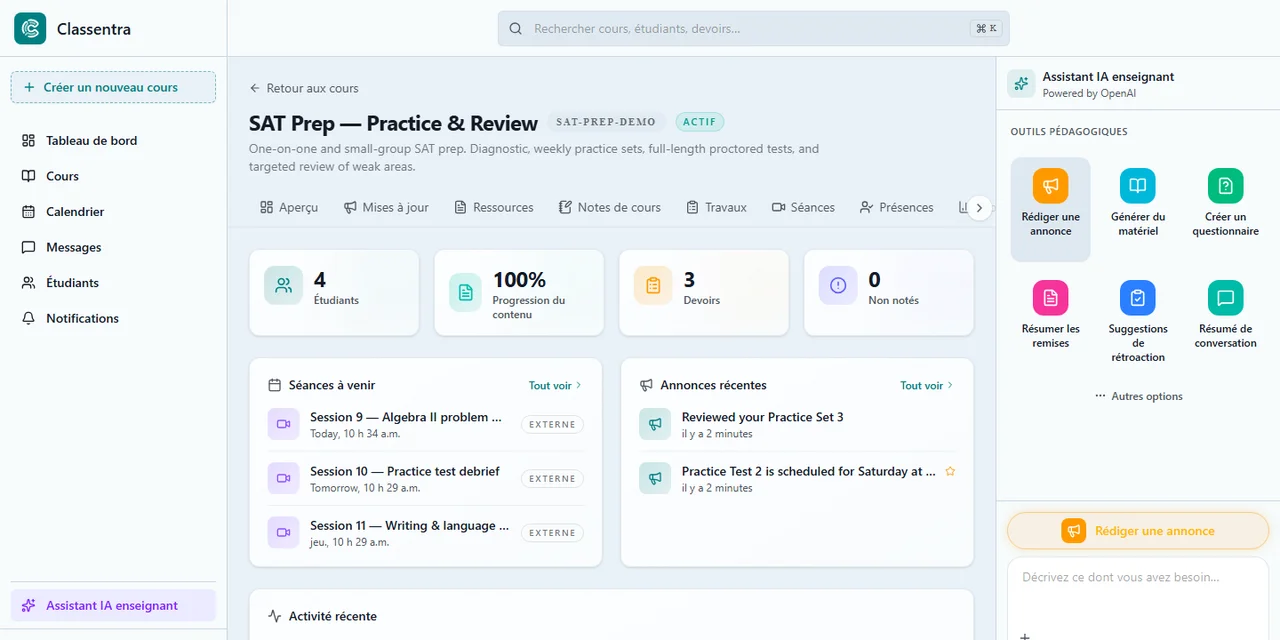Click the video icon for Session 11
The width and height of the screenshot is (1280, 640).
(x=283, y=532)
